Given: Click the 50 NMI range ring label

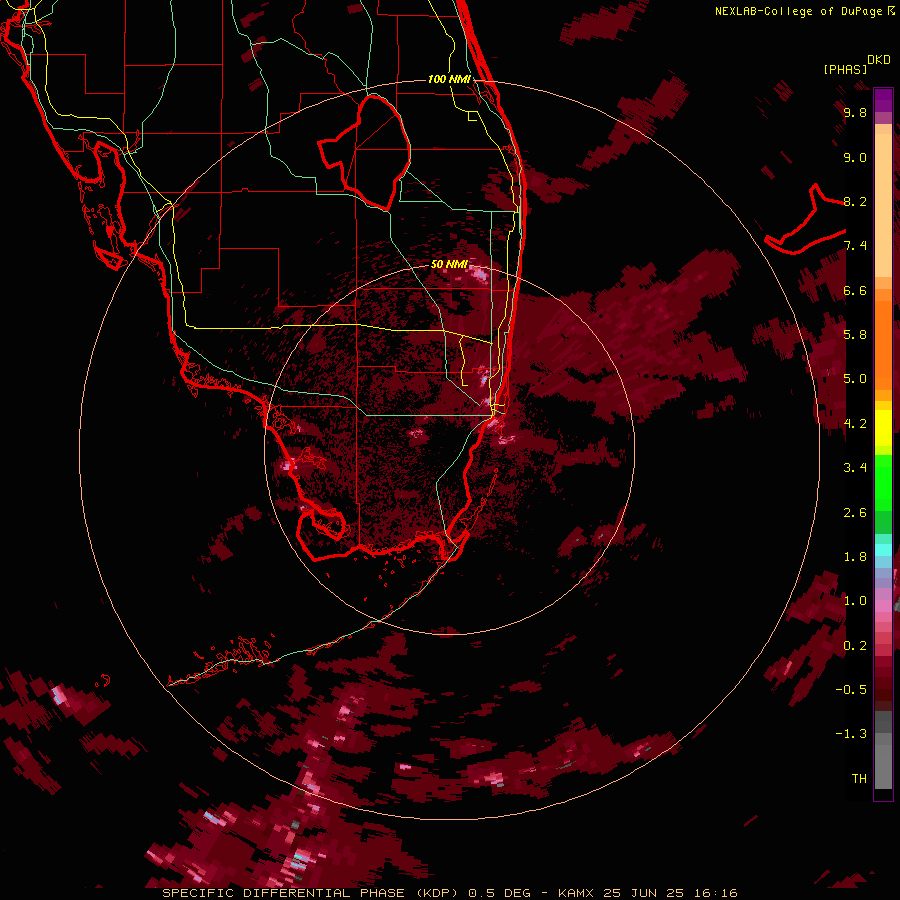Looking at the screenshot, I should (449, 264).
